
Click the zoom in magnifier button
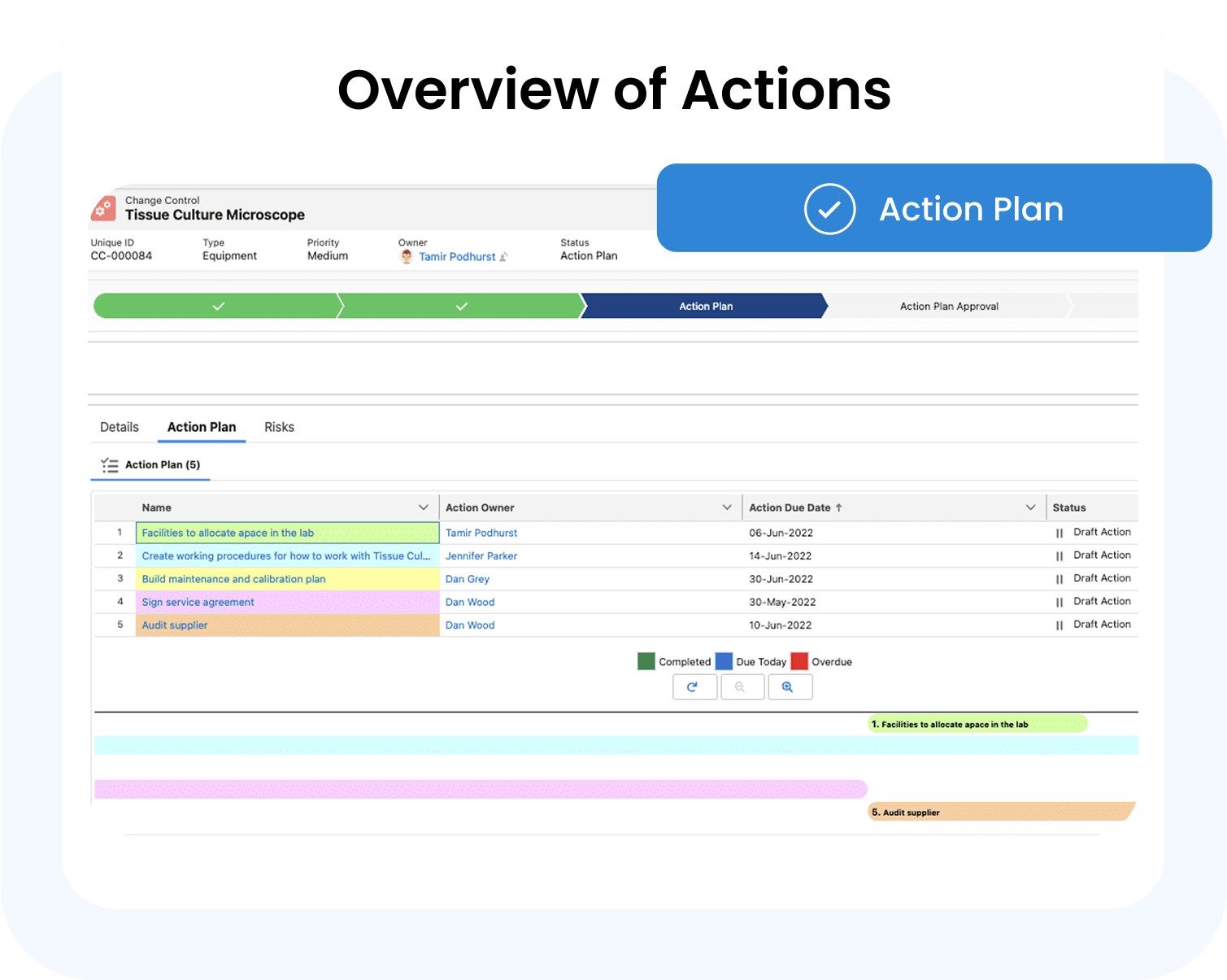click(787, 687)
